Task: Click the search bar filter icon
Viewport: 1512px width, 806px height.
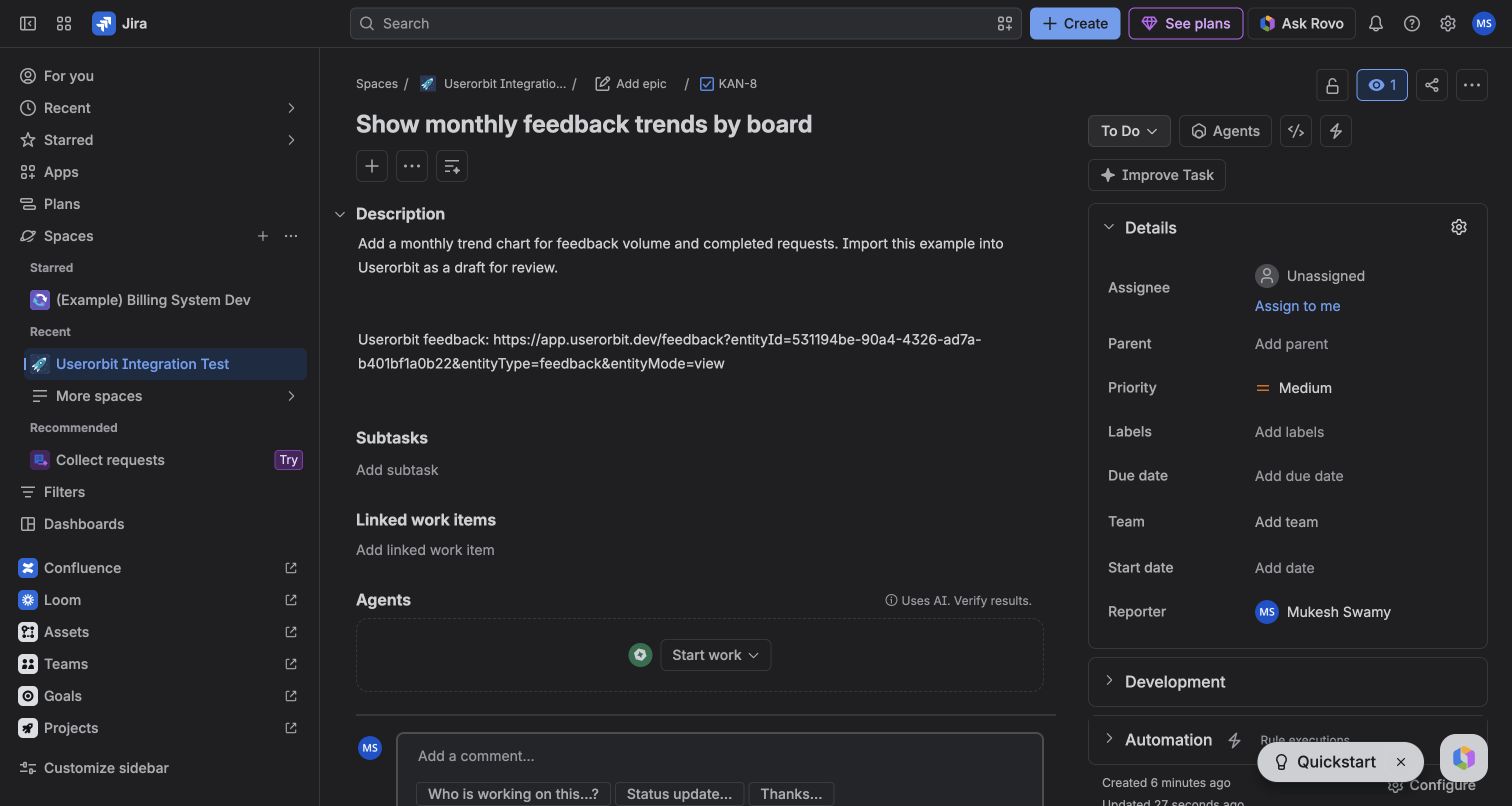Action: point(1005,23)
